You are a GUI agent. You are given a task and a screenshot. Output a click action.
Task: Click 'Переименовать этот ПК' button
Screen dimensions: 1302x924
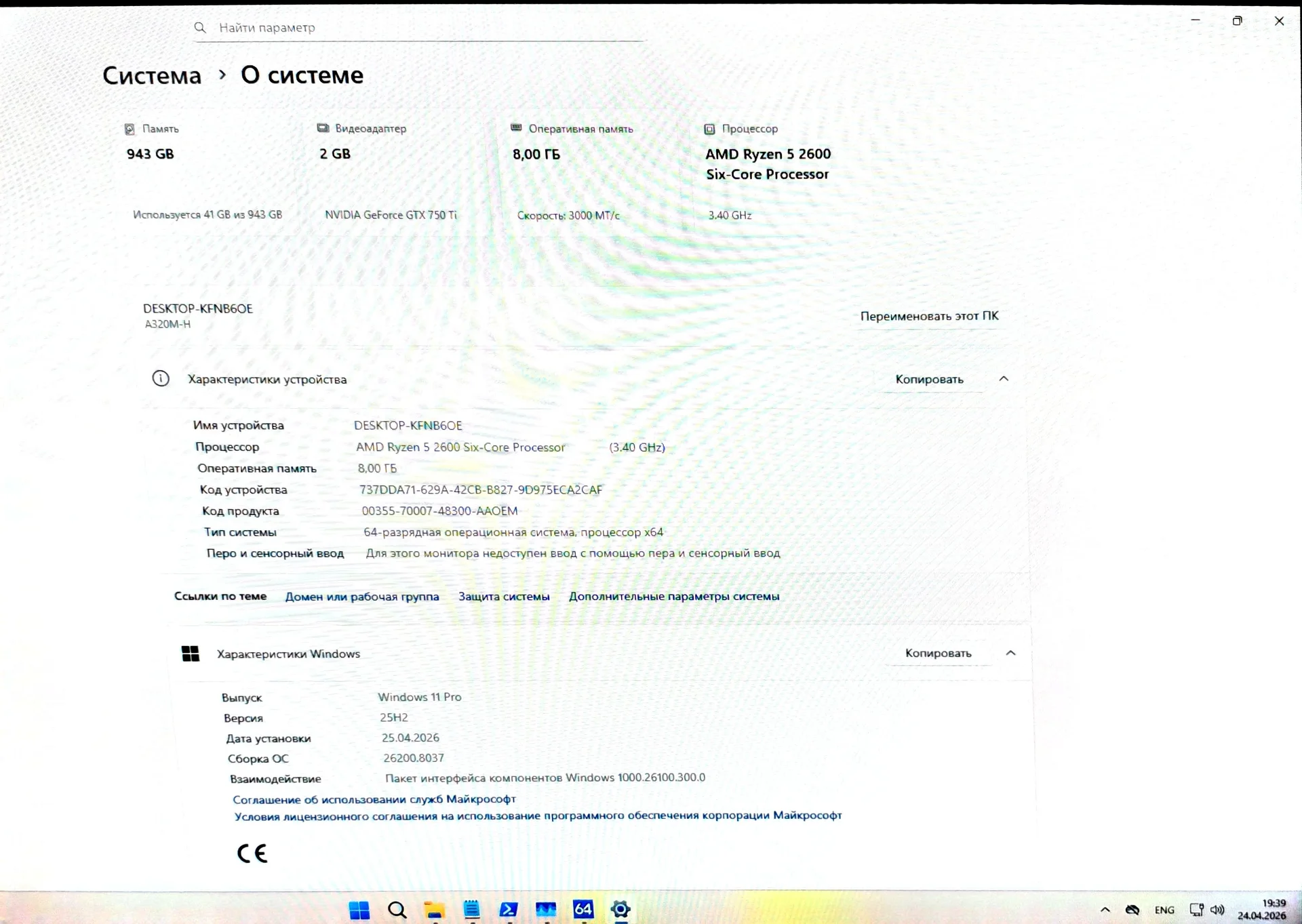(929, 316)
